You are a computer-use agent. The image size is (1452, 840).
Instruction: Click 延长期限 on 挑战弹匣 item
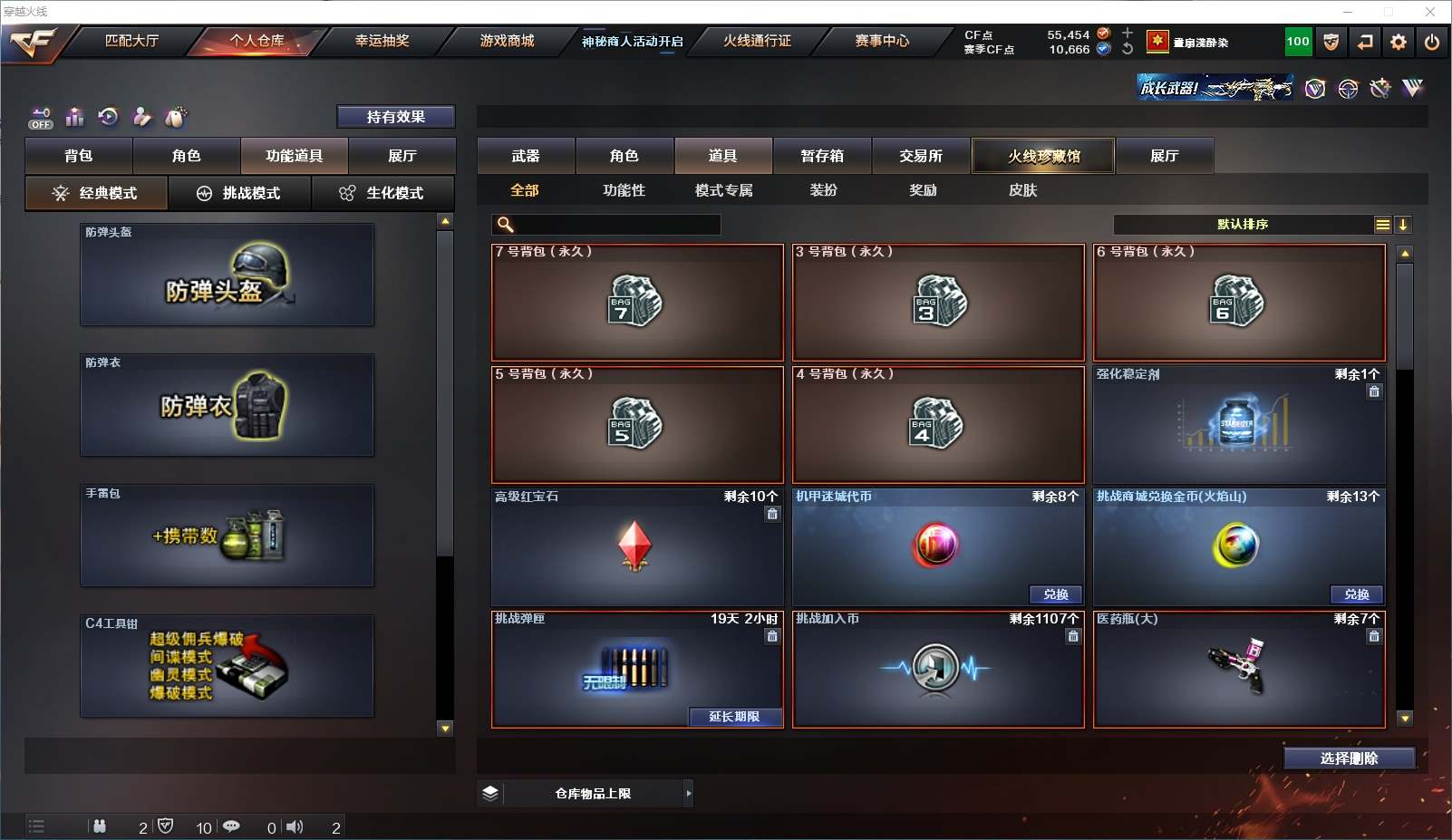[734, 717]
